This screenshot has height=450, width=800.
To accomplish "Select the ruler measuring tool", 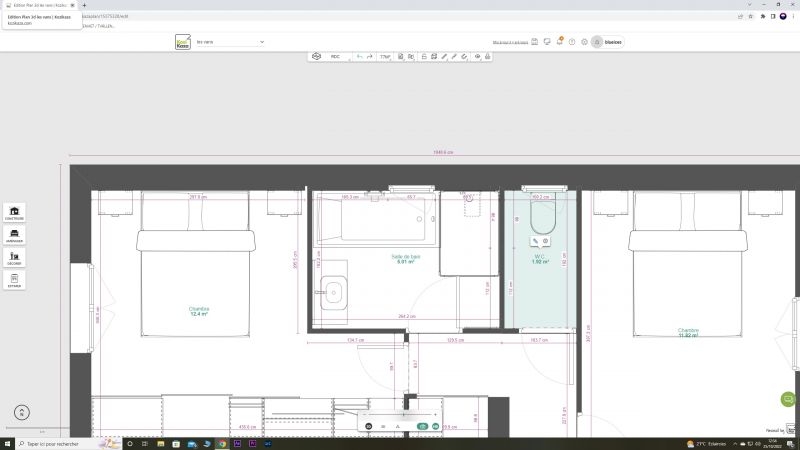I will pyautogui.click(x=444, y=57).
